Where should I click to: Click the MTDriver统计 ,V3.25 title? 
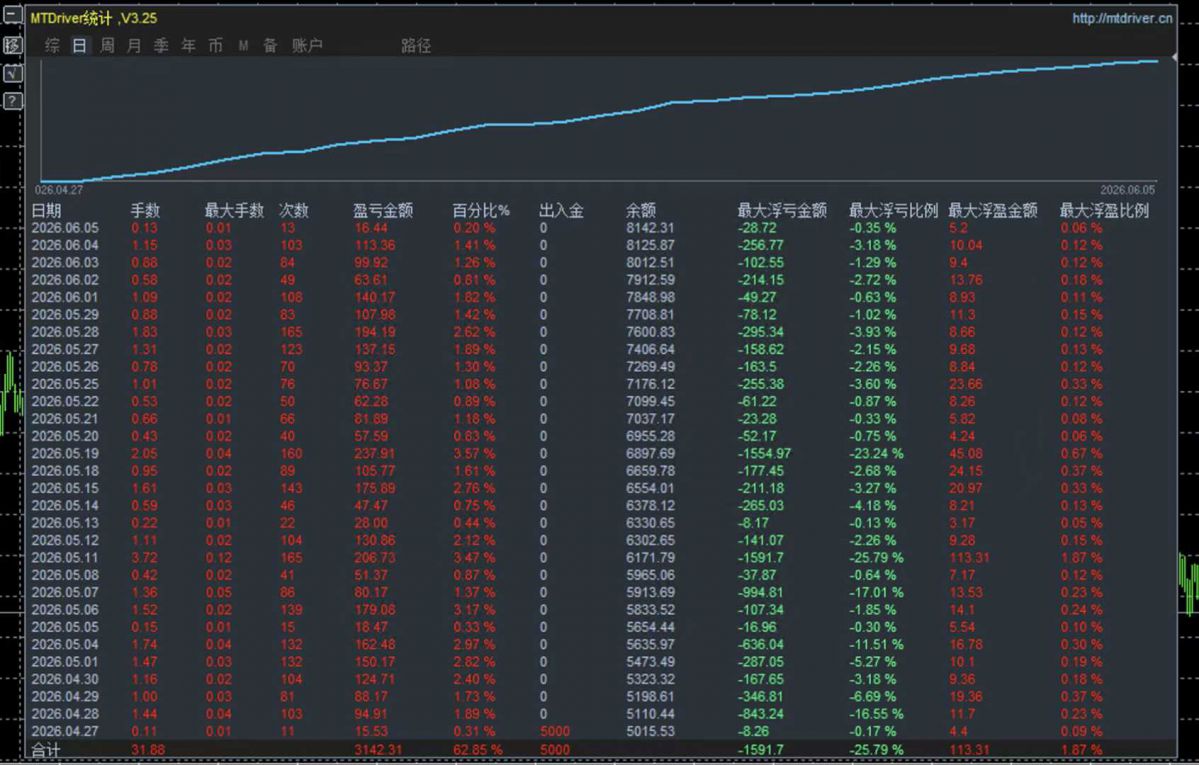coord(94,18)
